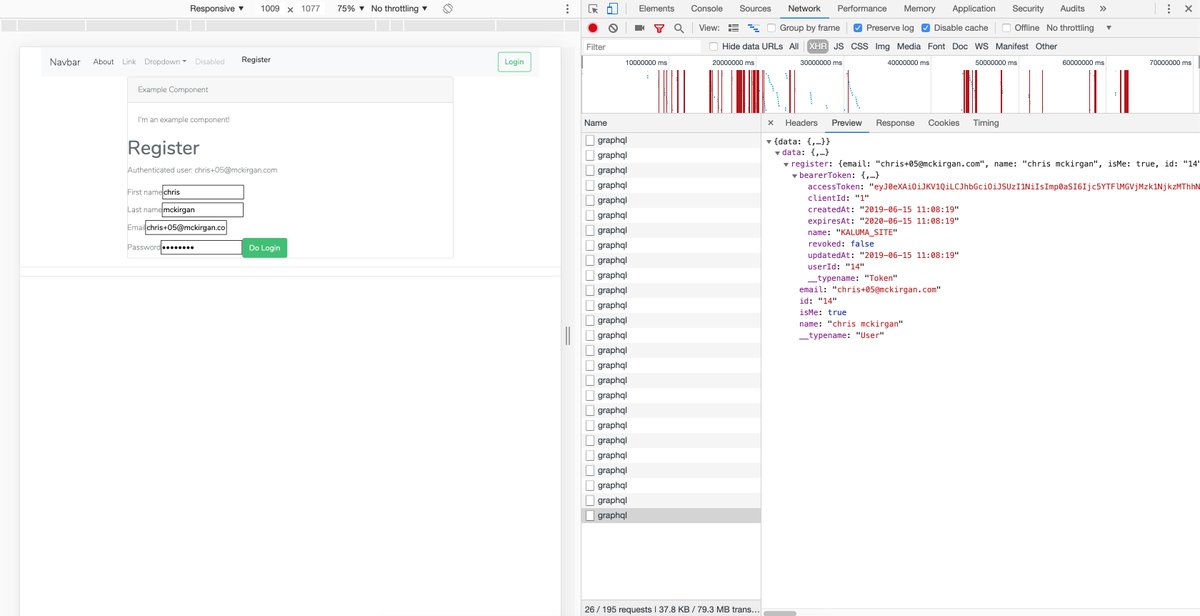This screenshot has height=616, width=1200.
Task: Tick the checkbox of the highlighted last graphql request
Action: 590,515
